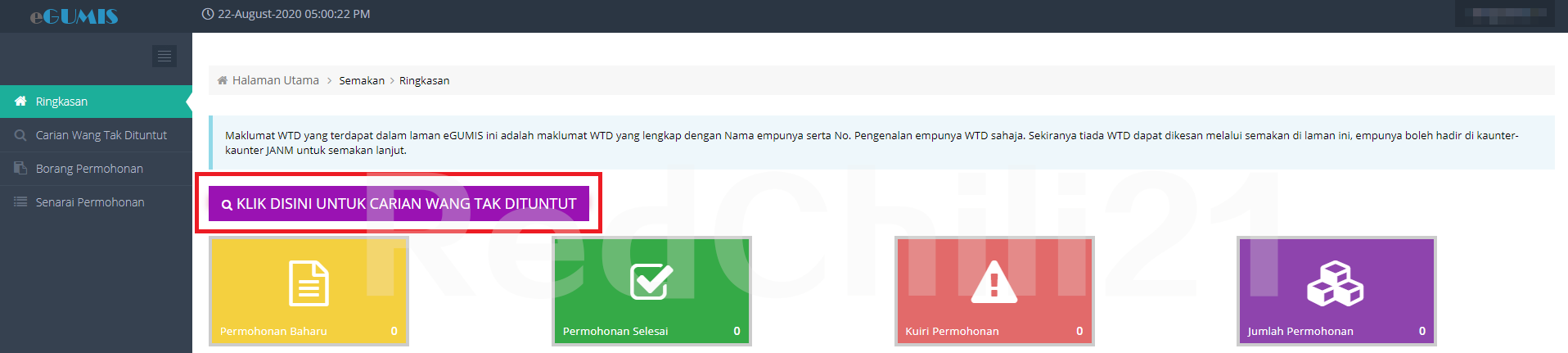The height and width of the screenshot is (353, 1568).
Task: Toggle the sidebar hamburger menu button
Action: [x=164, y=56]
